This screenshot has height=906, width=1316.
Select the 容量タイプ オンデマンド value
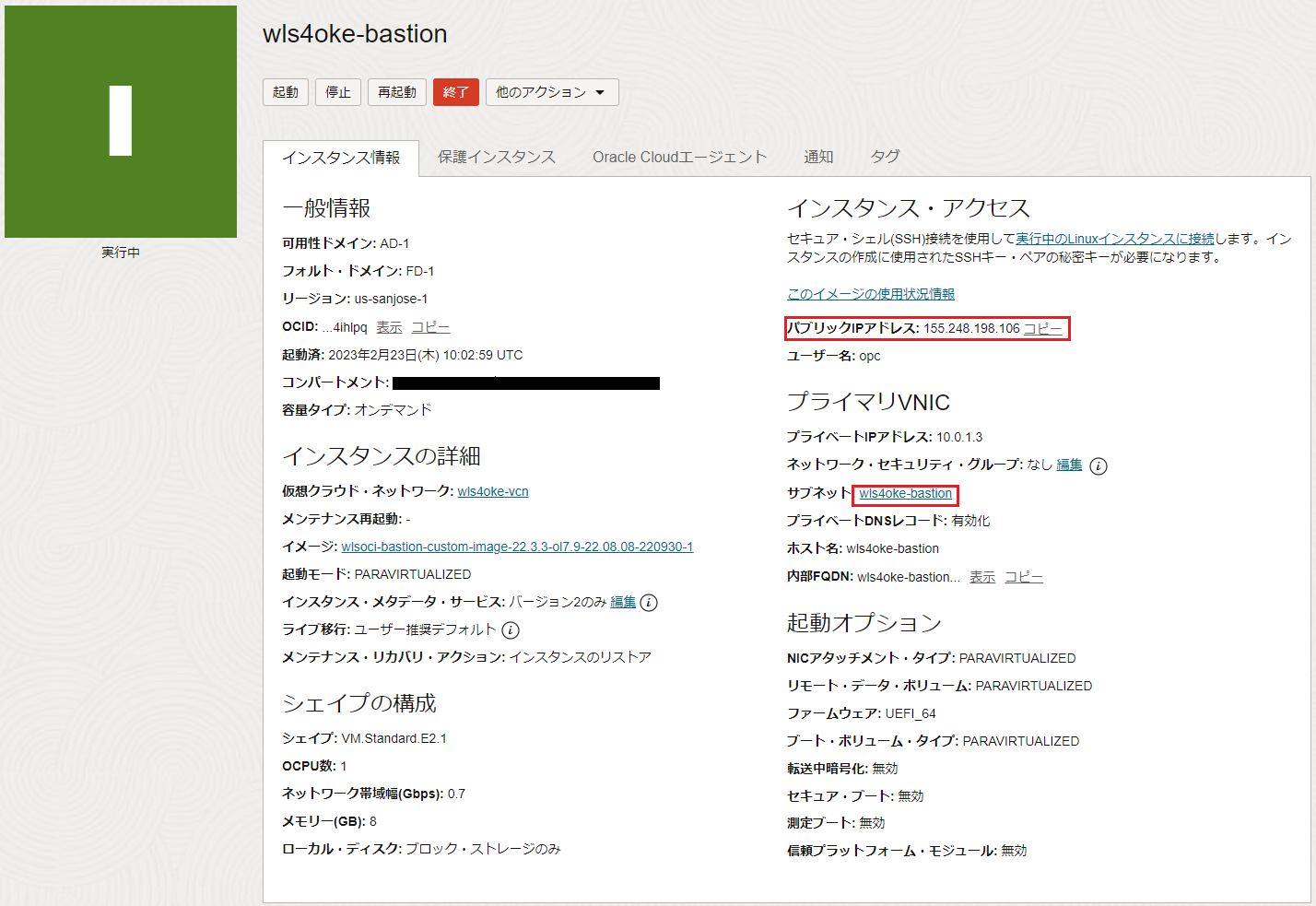393,410
